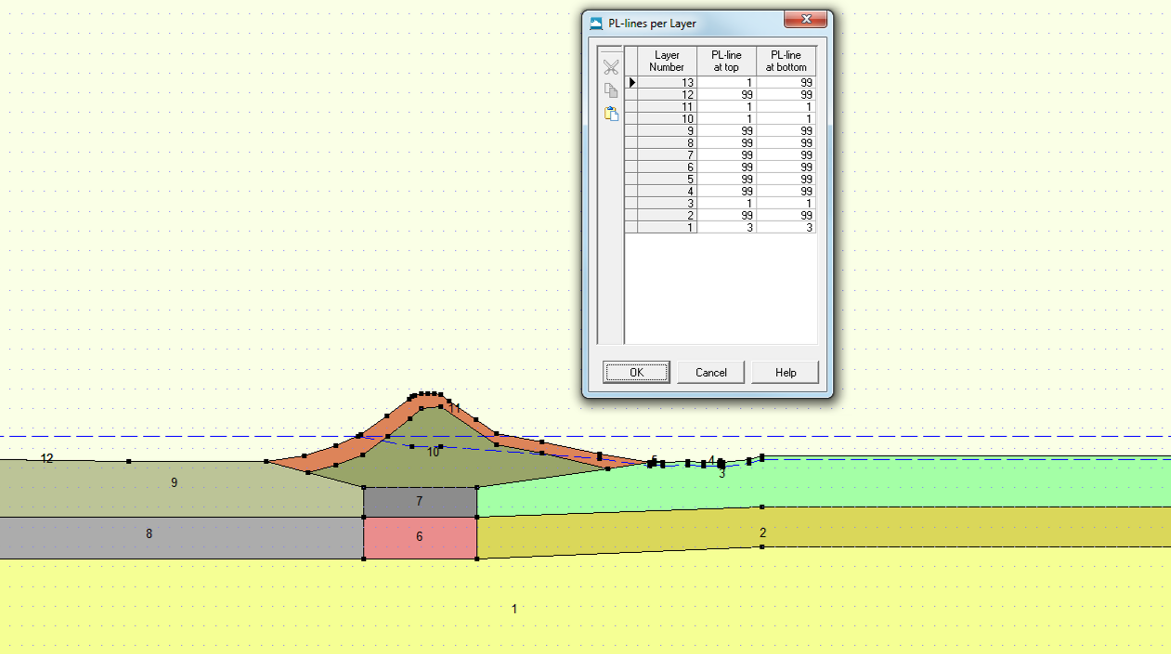
Task: Edit PL-line at bottom for layer 13
Action: tap(786, 83)
